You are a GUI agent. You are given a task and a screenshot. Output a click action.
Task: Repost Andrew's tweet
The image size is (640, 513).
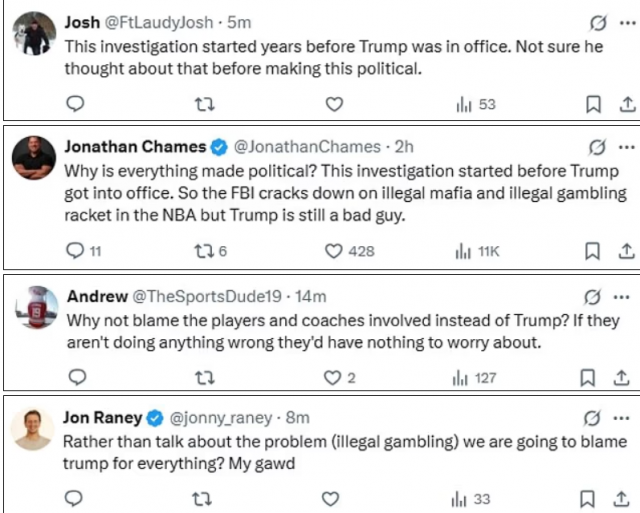tap(206, 377)
